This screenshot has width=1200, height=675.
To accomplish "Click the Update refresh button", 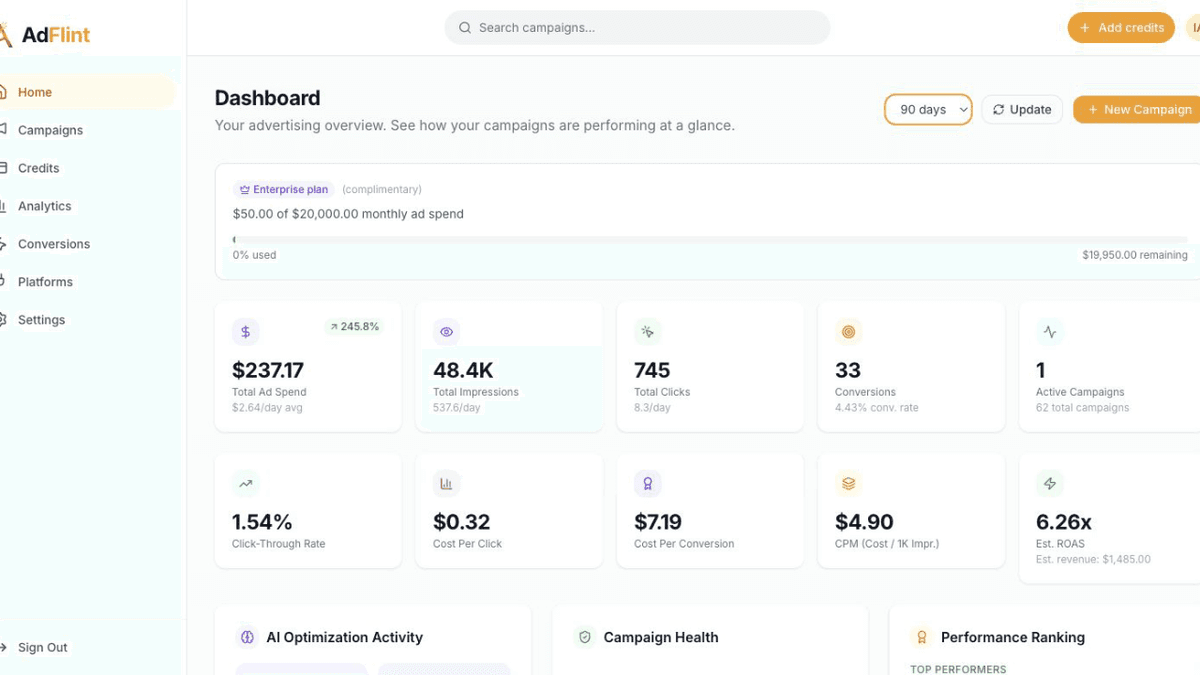I will pos(1022,109).
